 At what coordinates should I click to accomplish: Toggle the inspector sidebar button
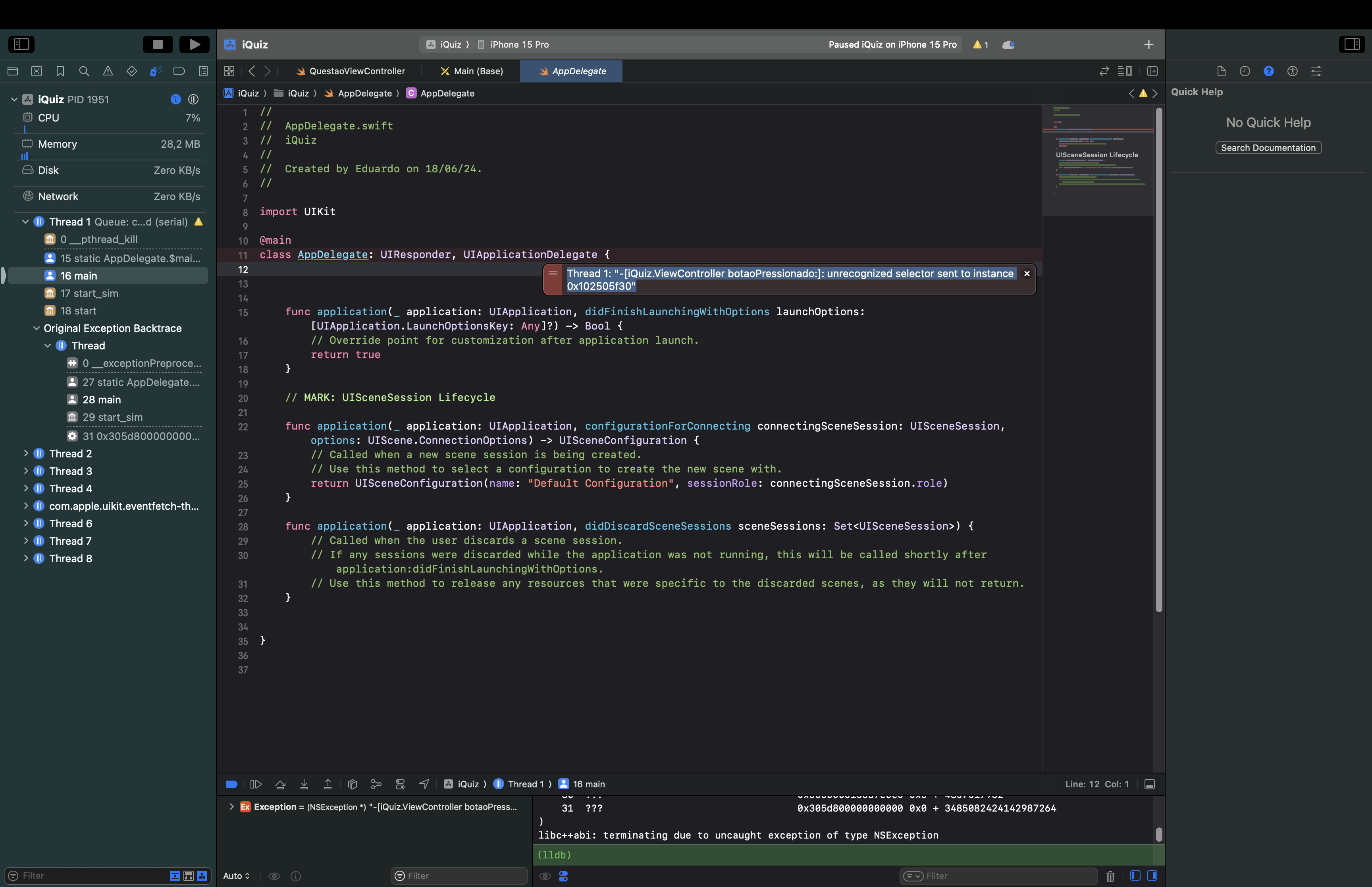(x=1352, y=44)
